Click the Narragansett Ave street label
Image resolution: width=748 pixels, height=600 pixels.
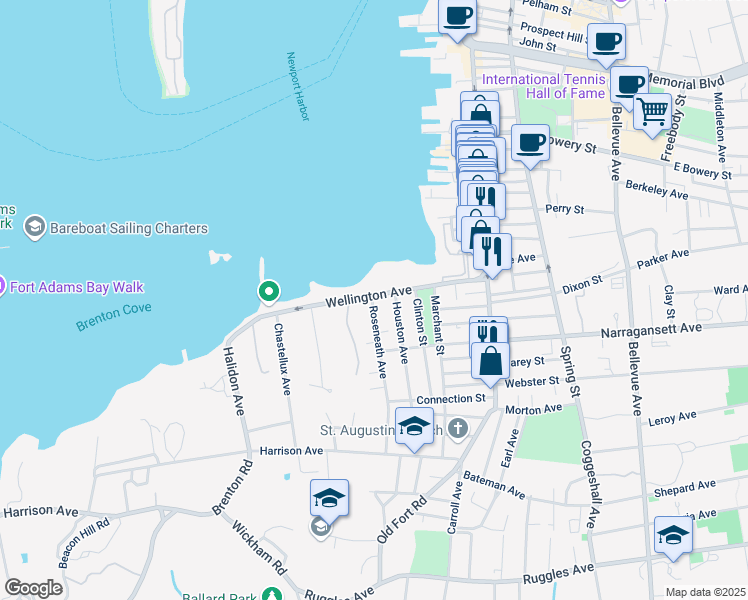651,330
